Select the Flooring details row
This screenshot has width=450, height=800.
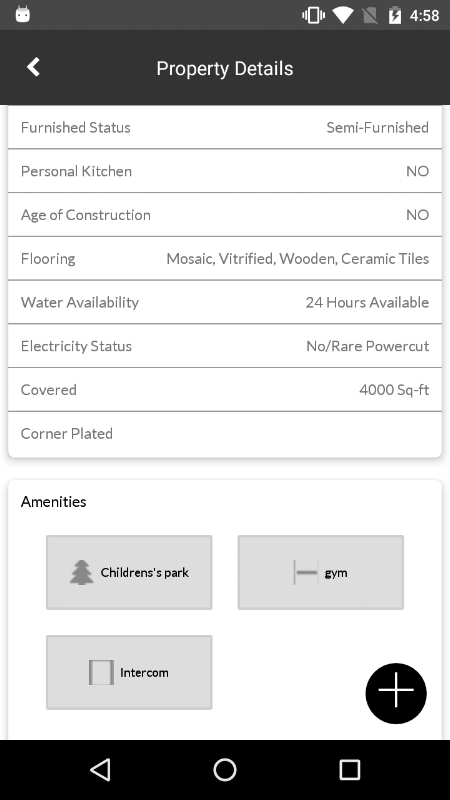coord(225,258)
